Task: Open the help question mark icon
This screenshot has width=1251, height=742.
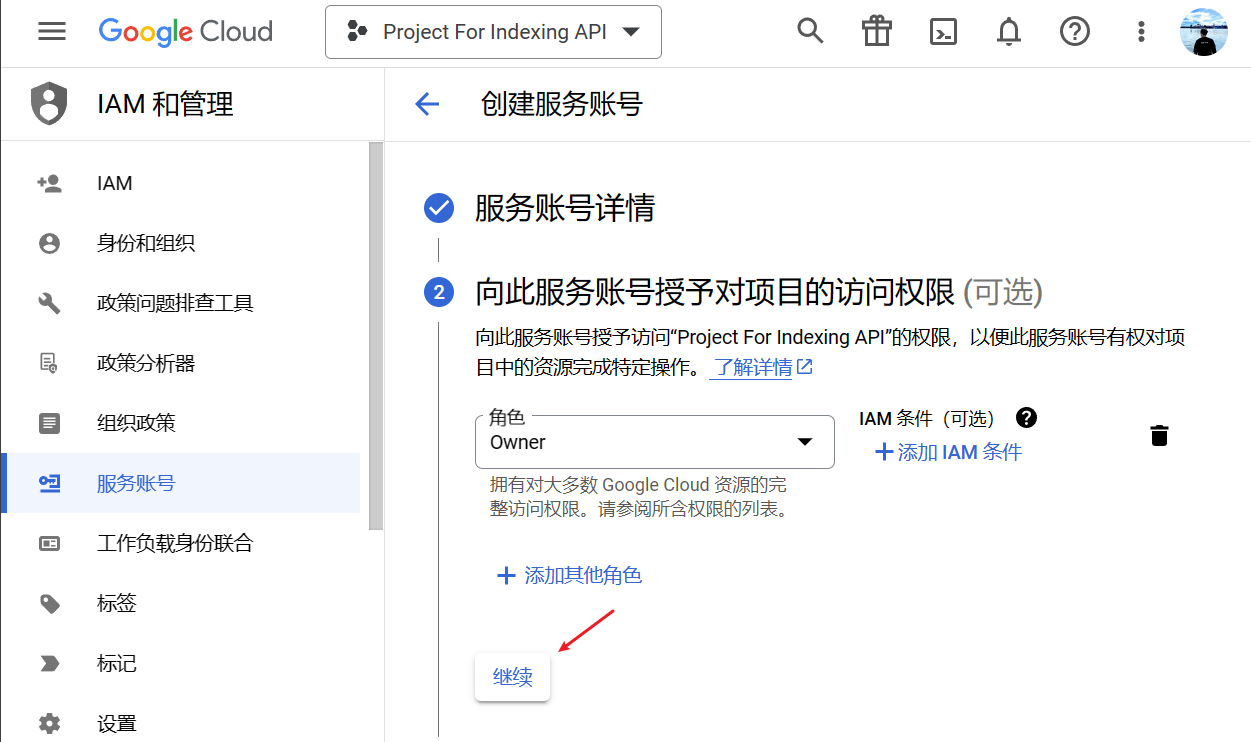Action: (1074, 31)
